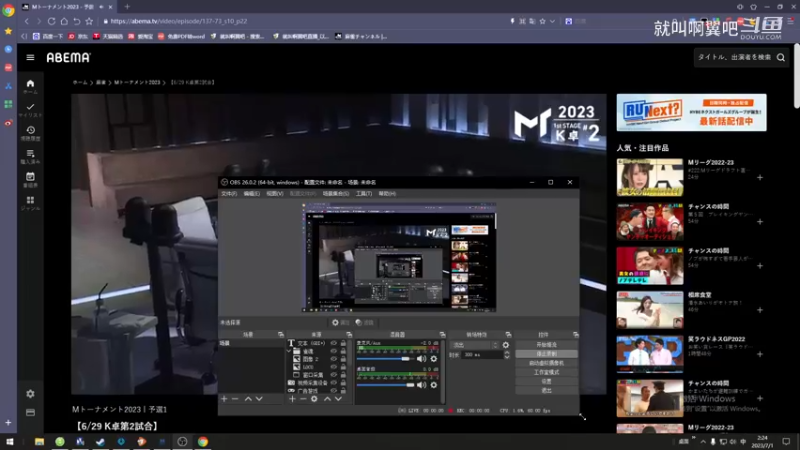Enable Studio Mode in OBS Controls
The image size is (800, 450).
pyautogui.click(x=546, y=372)
